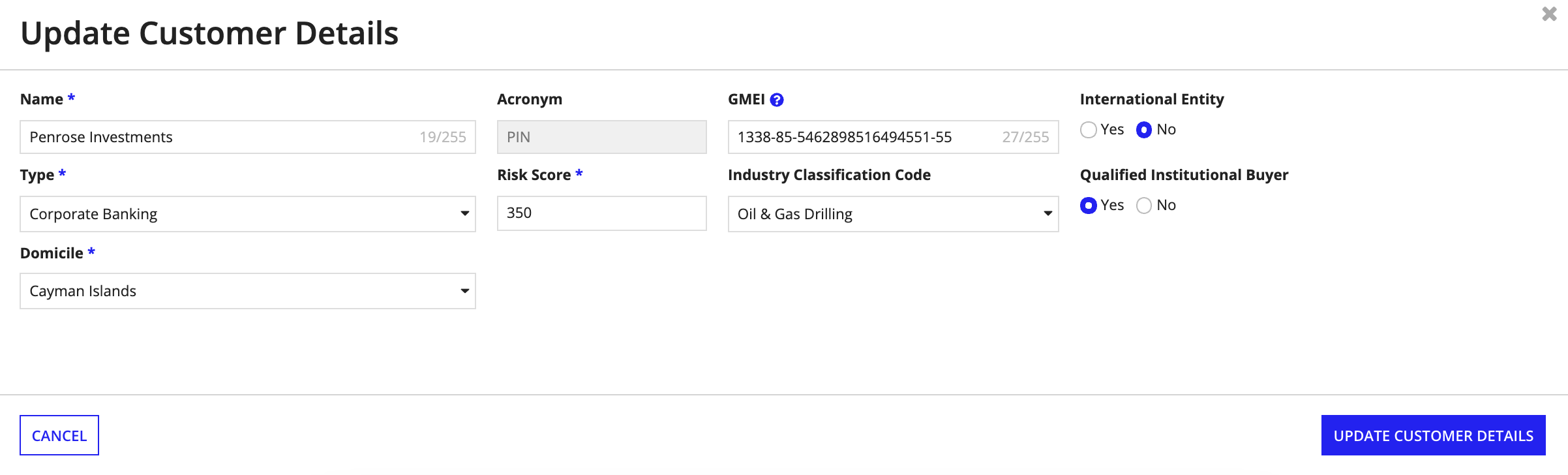Click the dialog title Update Customer Details
Image resolution: width=1568 pixels, height=475 pixels.
coord(209,33)
